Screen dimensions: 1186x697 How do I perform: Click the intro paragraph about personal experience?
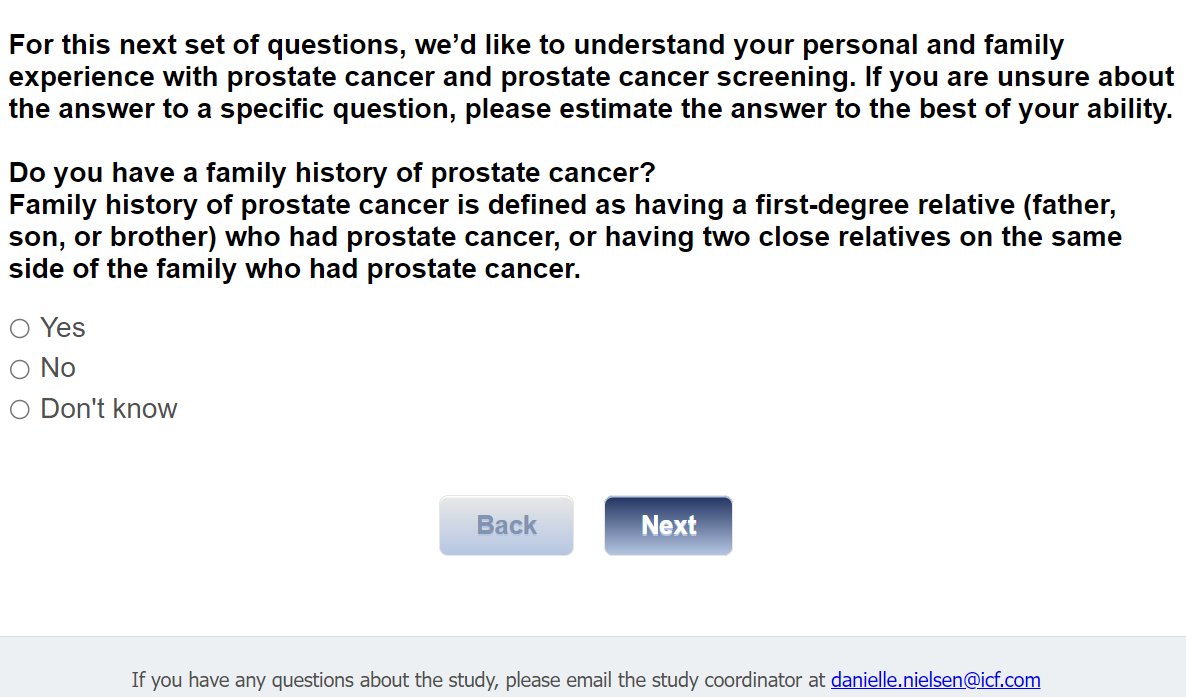click(x=590, y=77)
